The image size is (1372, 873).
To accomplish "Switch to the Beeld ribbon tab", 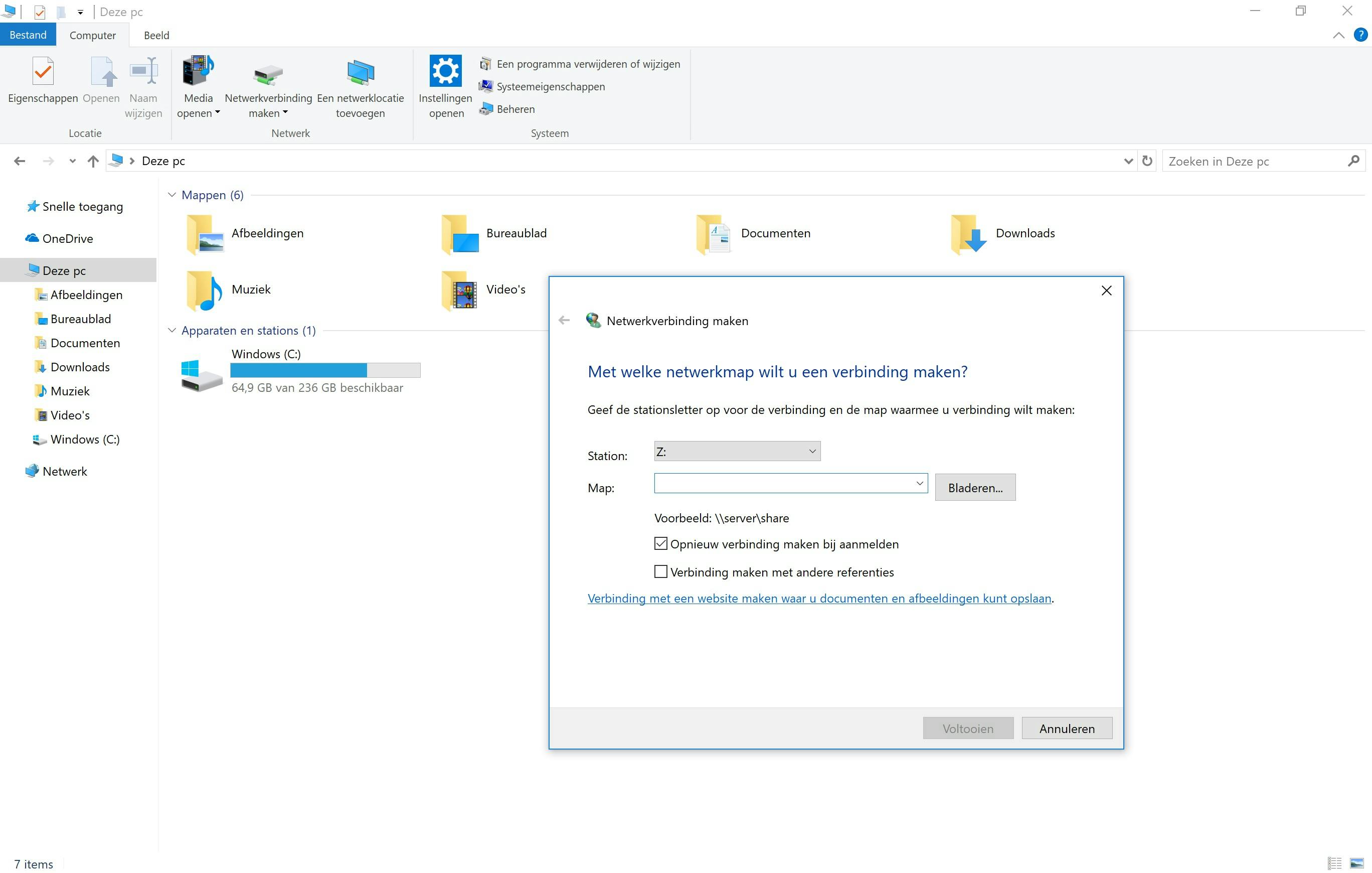I will point(156,35).
